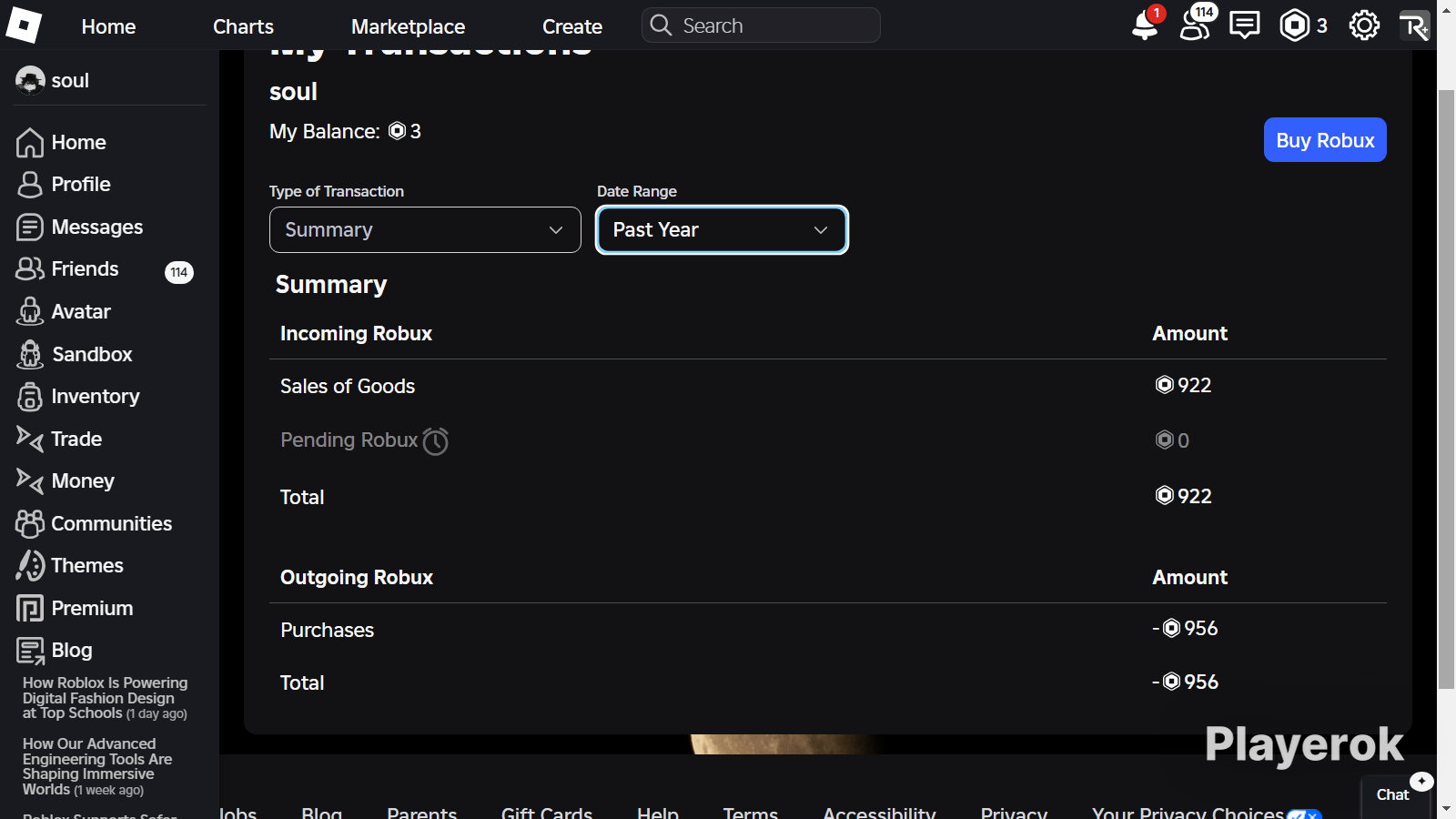Open the Digital Fashion Design blog post

coord(105,698)
